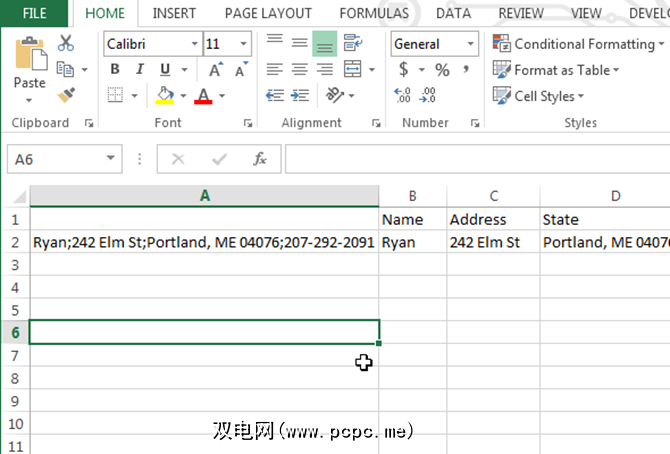This screenshot has width=670, height=454.
Task: Toggle bottom align button
Action: tap(325, 44)
